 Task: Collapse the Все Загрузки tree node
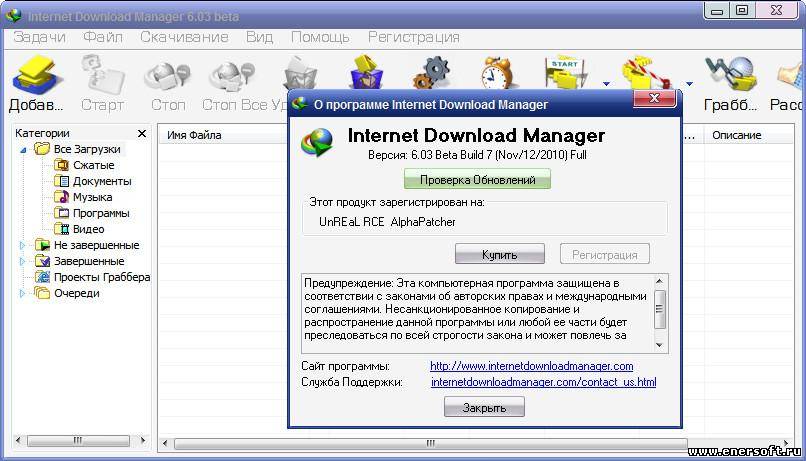click(x=23, y=150)
